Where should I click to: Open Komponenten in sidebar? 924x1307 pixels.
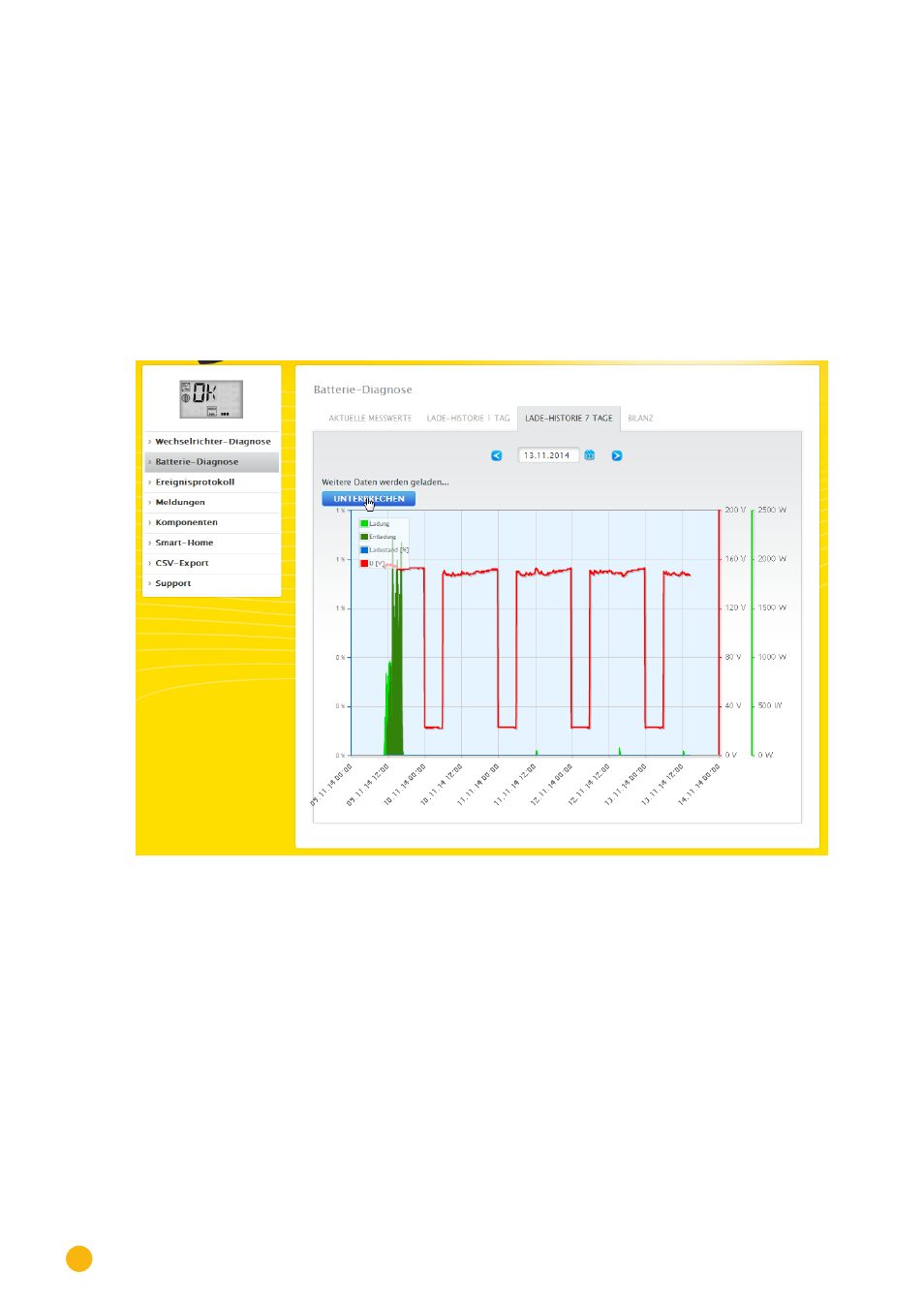(212, 523)
